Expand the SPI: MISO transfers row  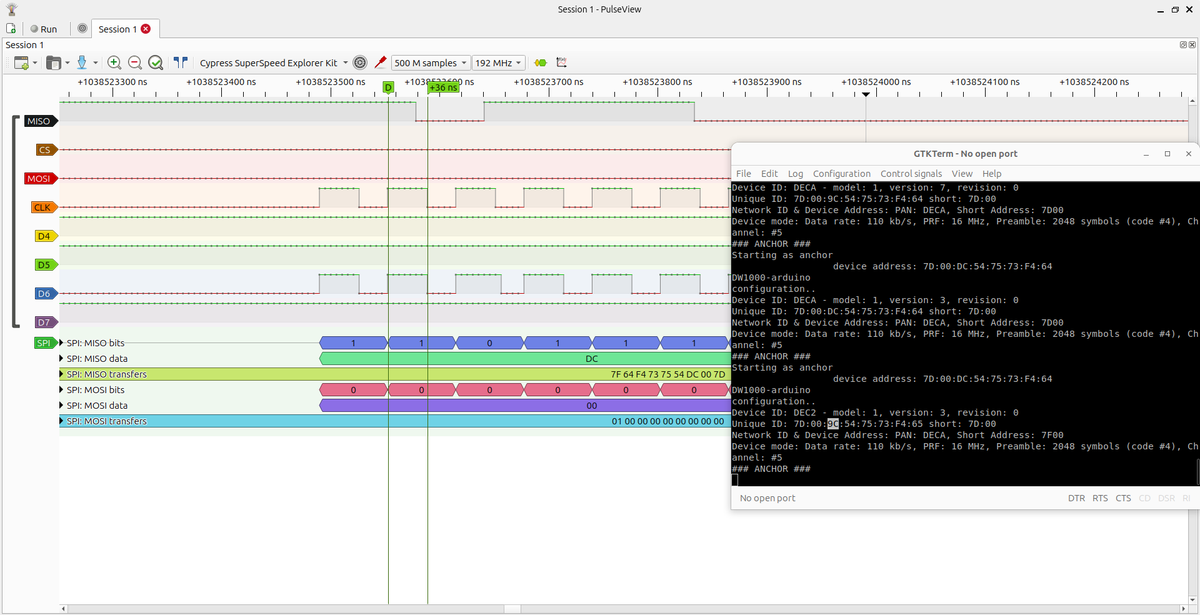(63, 374)
